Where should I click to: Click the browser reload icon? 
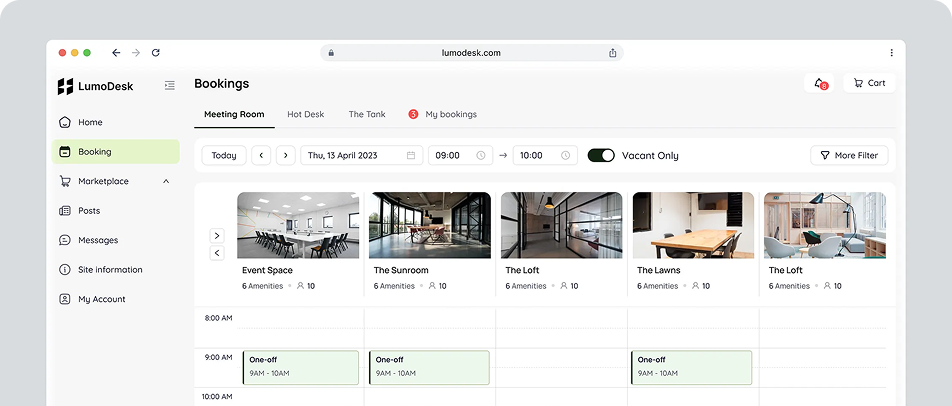point(156,53)
